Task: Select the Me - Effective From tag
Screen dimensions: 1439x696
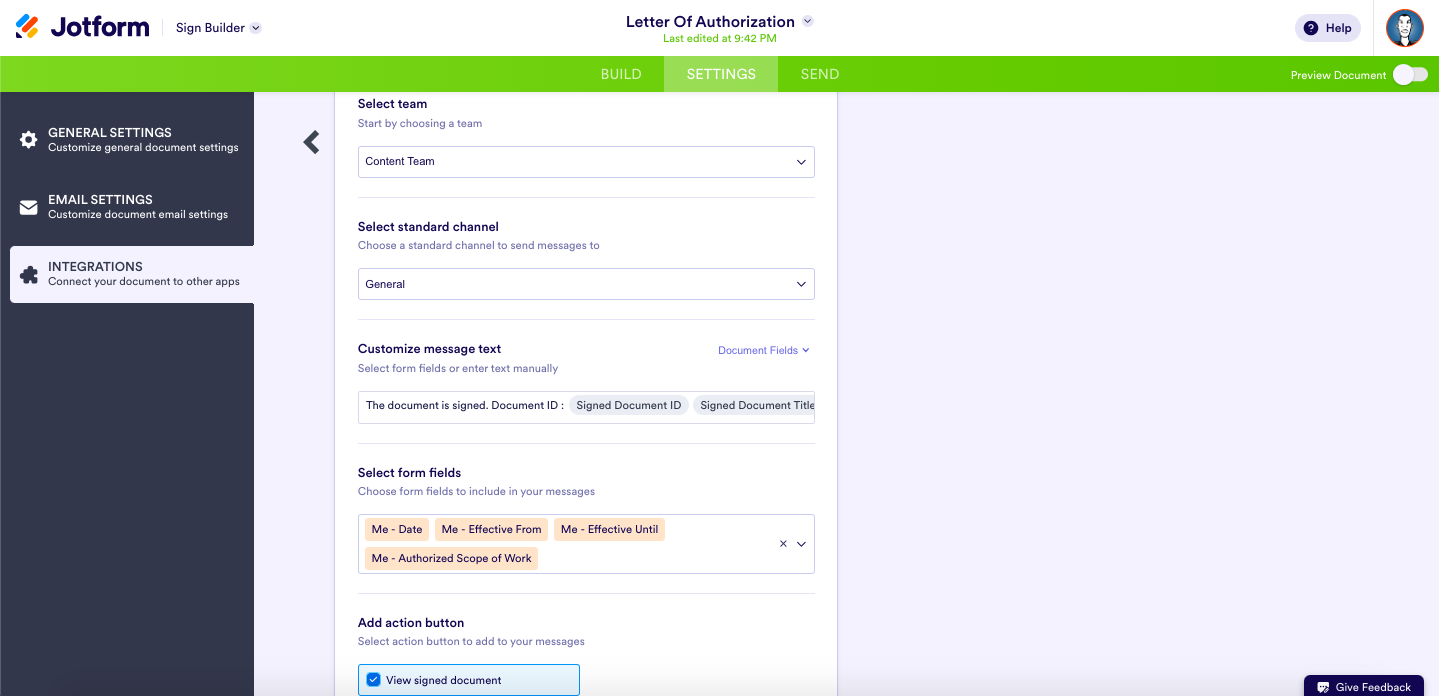Action: (x=491, y=530)
